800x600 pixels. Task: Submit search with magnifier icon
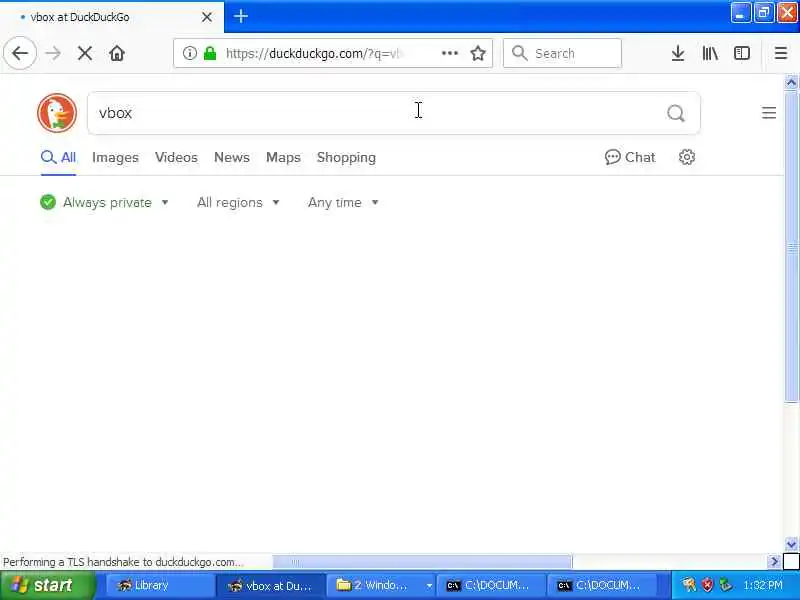pos(676,113)
